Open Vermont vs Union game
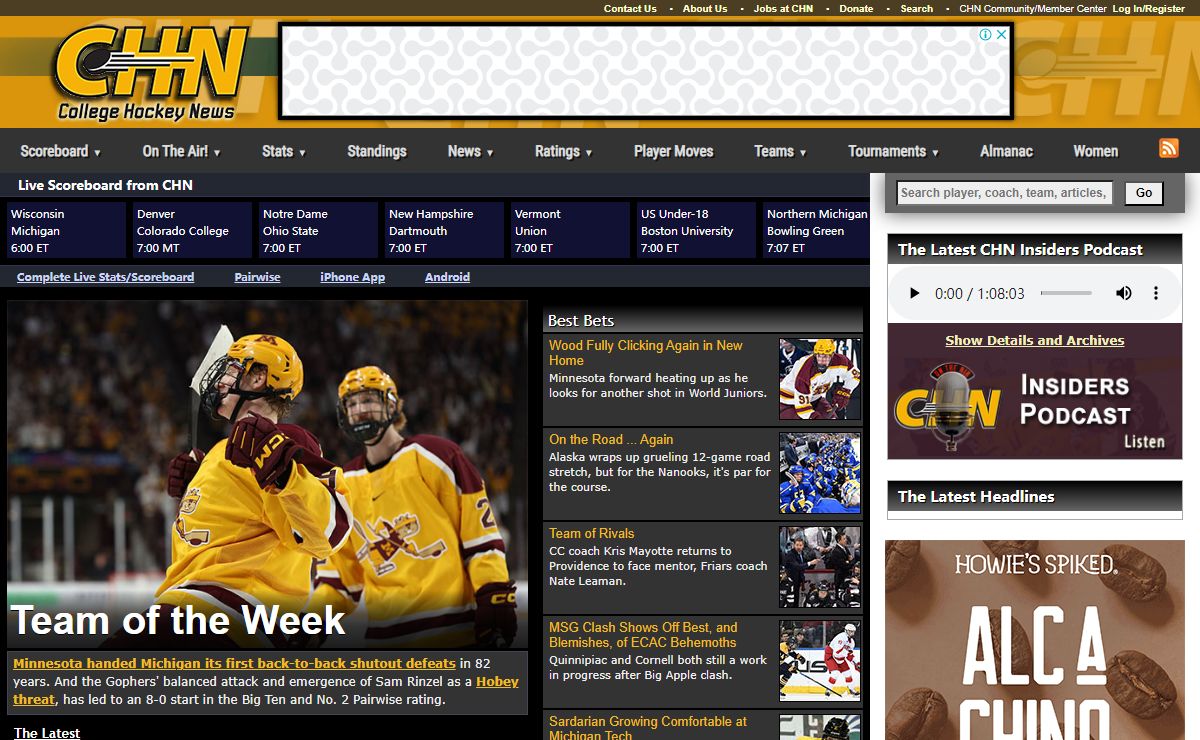The image size is (1200, 740). point(571,230)
